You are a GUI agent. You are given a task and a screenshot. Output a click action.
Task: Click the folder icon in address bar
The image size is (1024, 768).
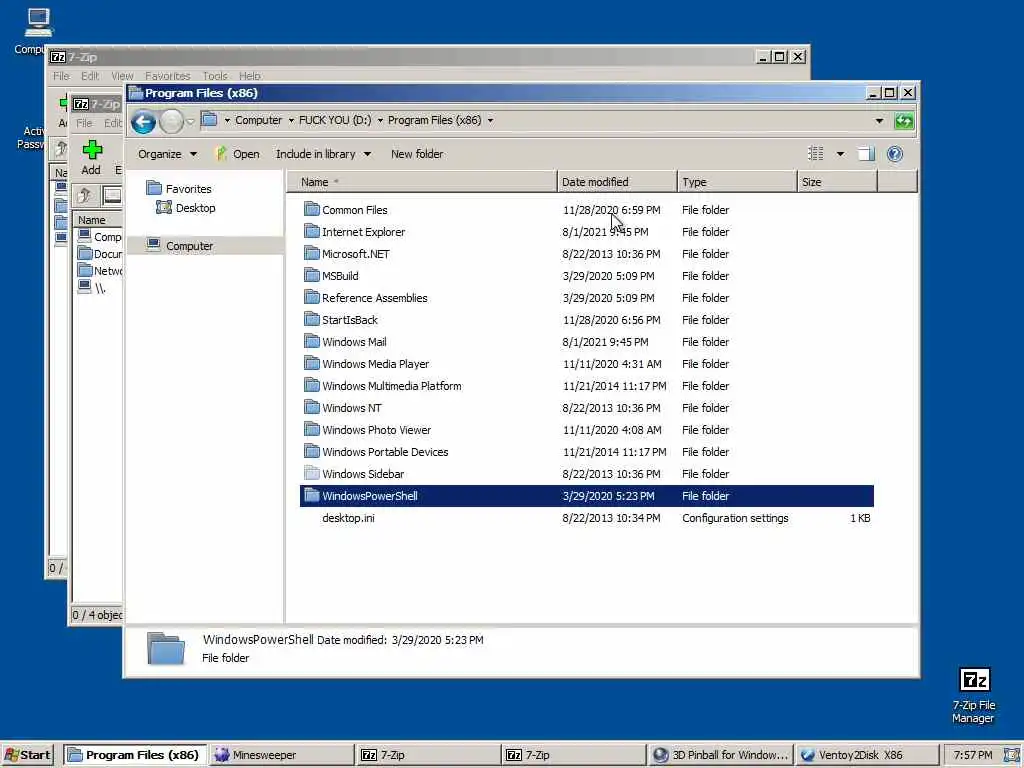[x=209, y=120]
